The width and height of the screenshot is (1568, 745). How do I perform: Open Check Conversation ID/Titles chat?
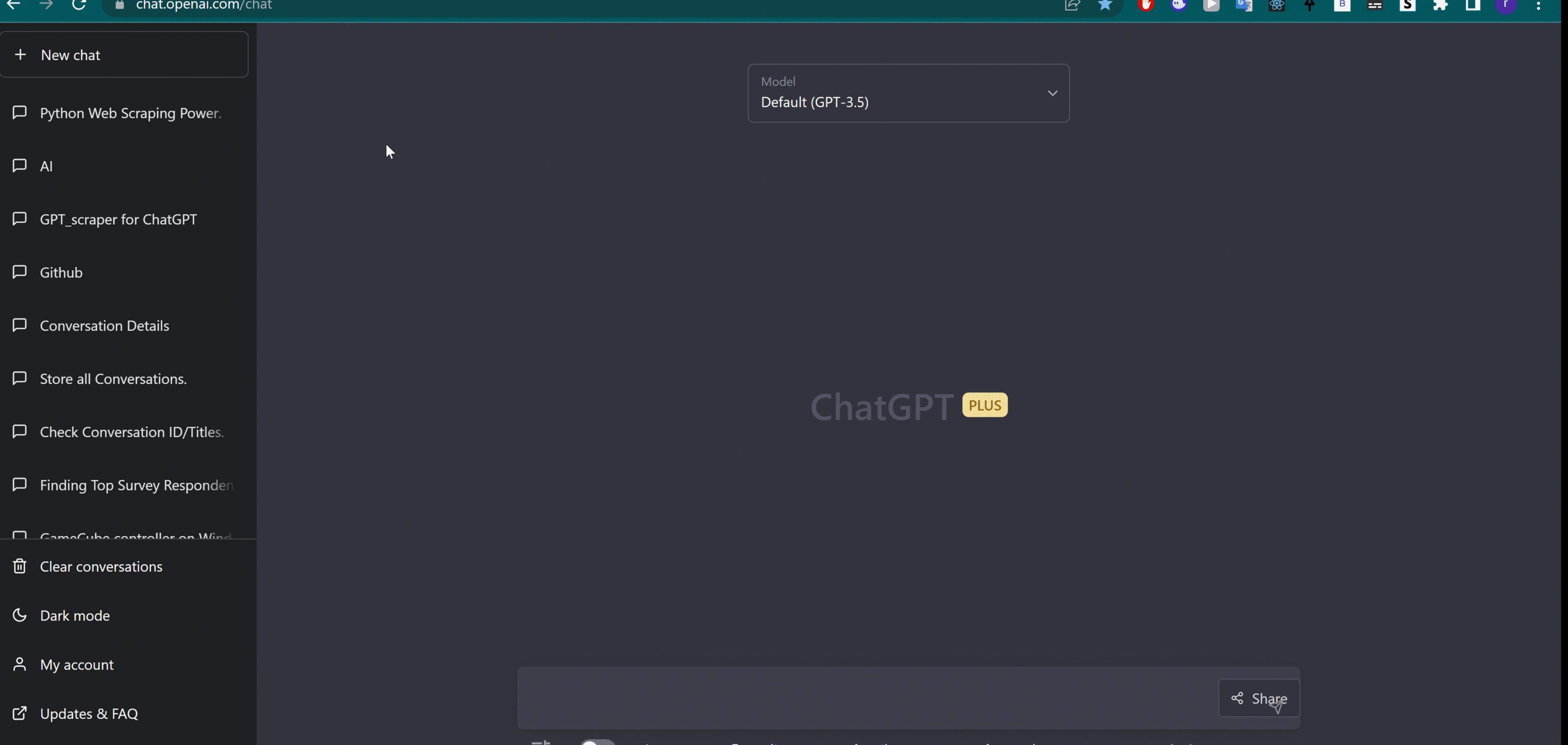point(131,431)
